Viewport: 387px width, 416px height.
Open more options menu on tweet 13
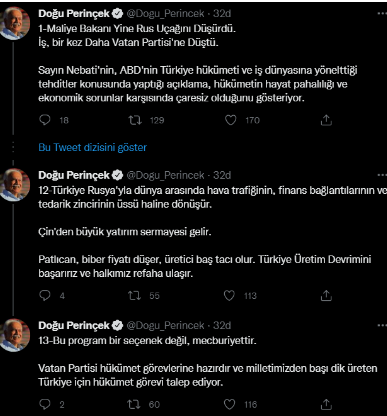pos(382,325)
